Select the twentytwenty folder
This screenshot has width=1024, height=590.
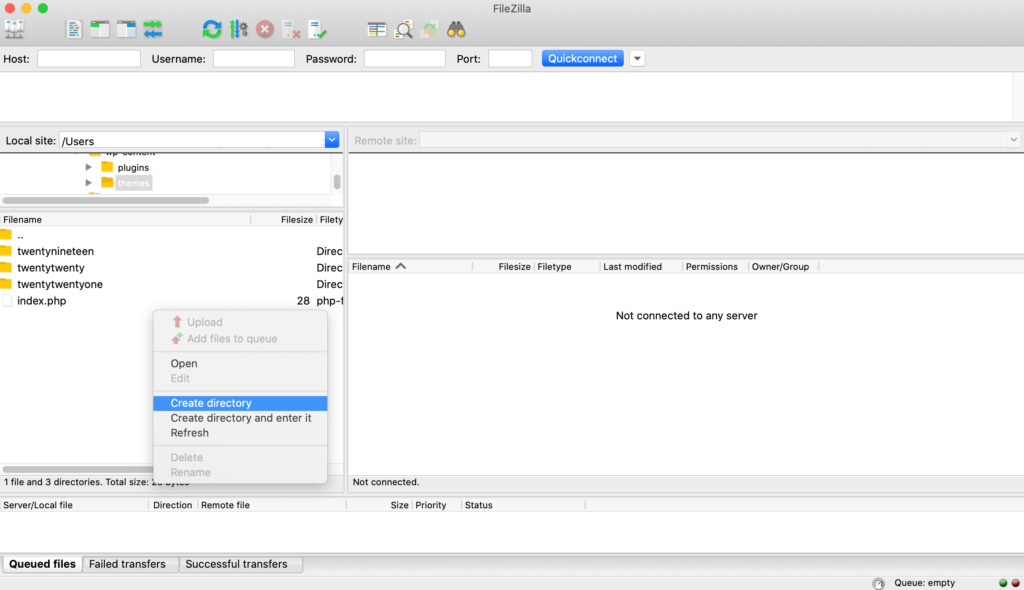[50, 268]
